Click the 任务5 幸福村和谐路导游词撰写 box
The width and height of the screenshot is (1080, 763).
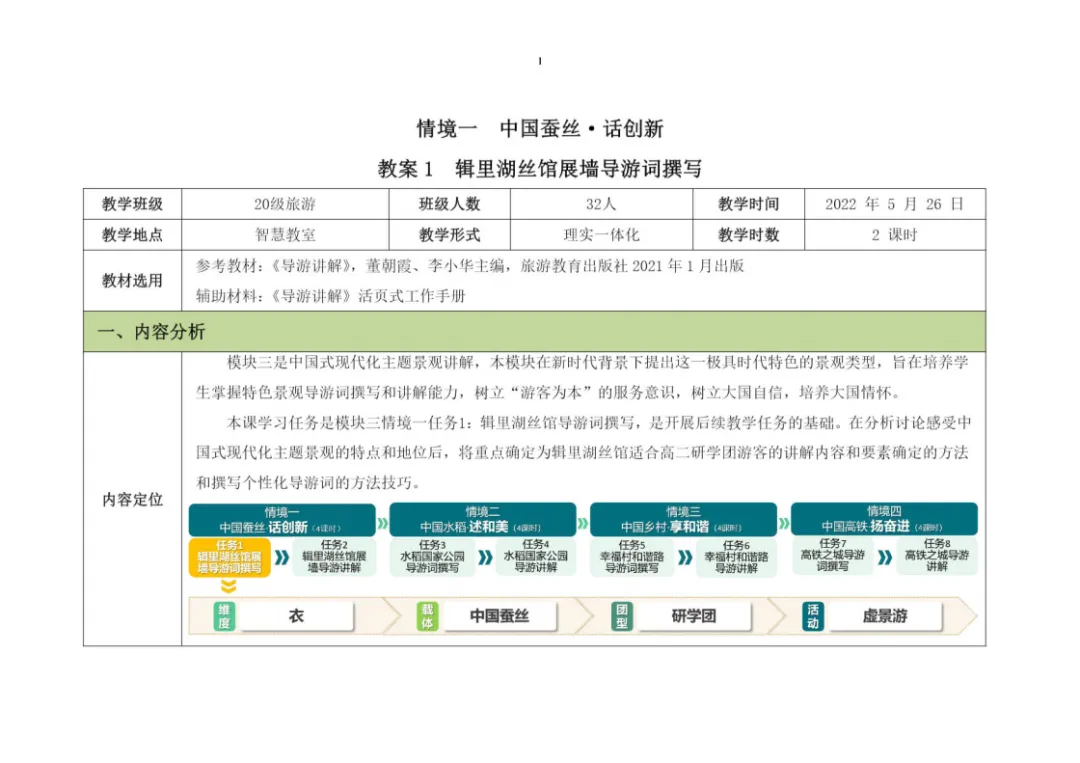pyautogui.click(x=632, y=557)
